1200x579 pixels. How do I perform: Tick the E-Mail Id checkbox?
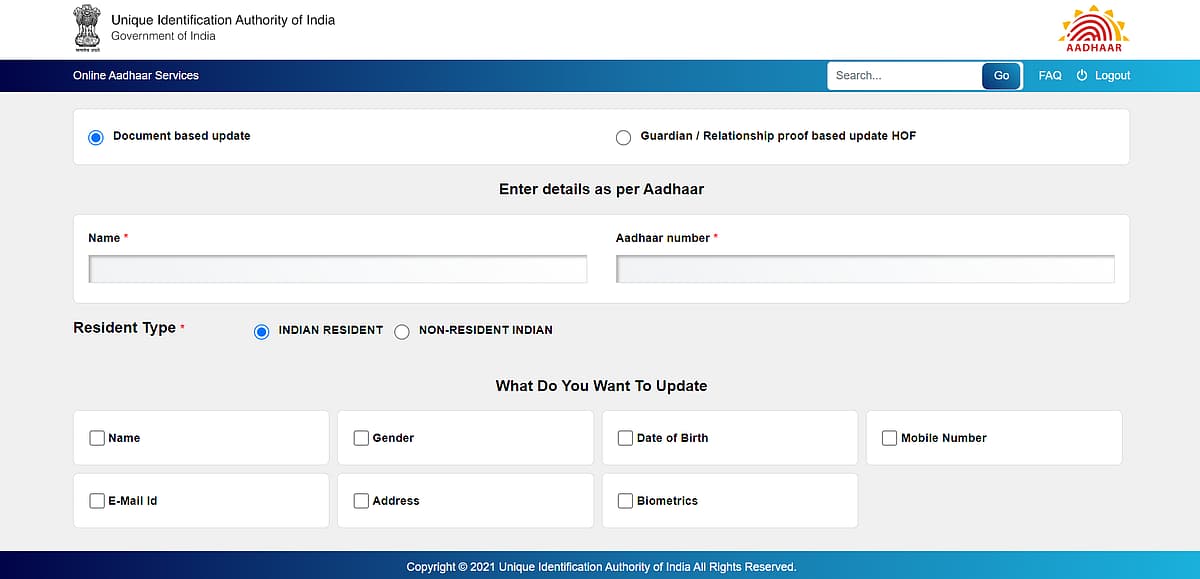(97, 501)
